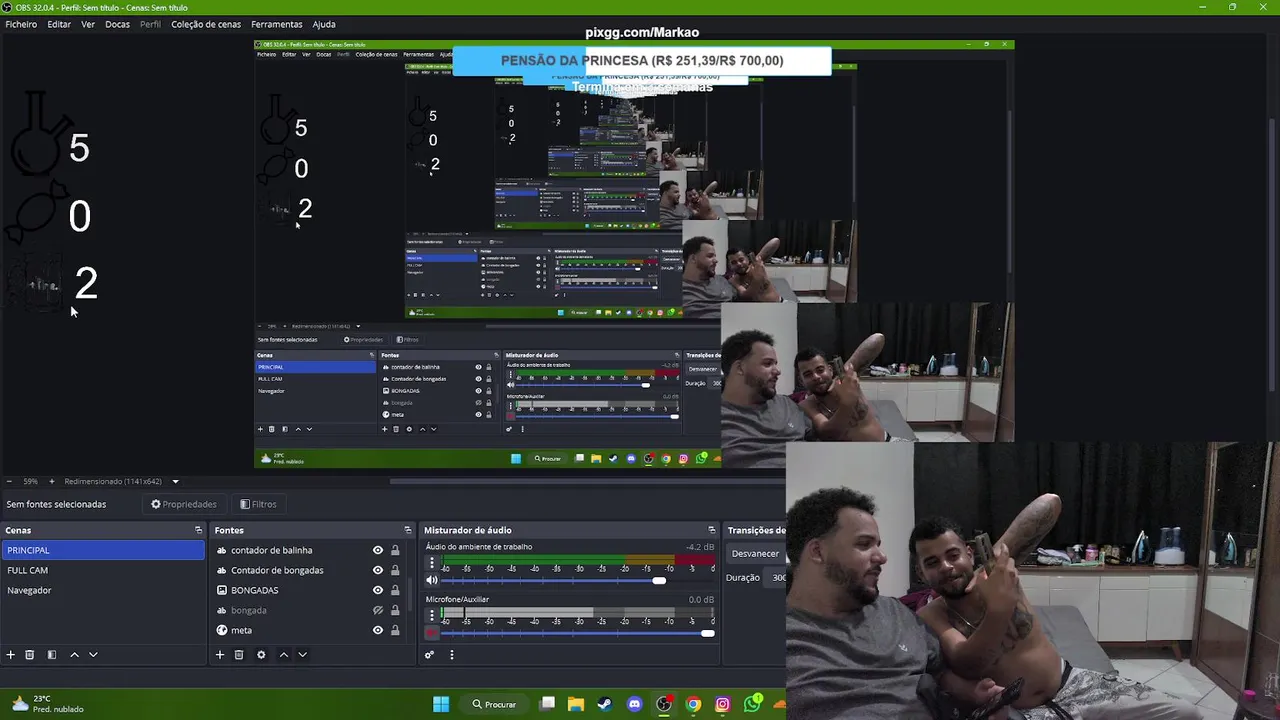The height and width of the screenshot is (720, 1280).
Task: Delete the selected scene with the Cenas trash icon
Action: tap(30, 655)
